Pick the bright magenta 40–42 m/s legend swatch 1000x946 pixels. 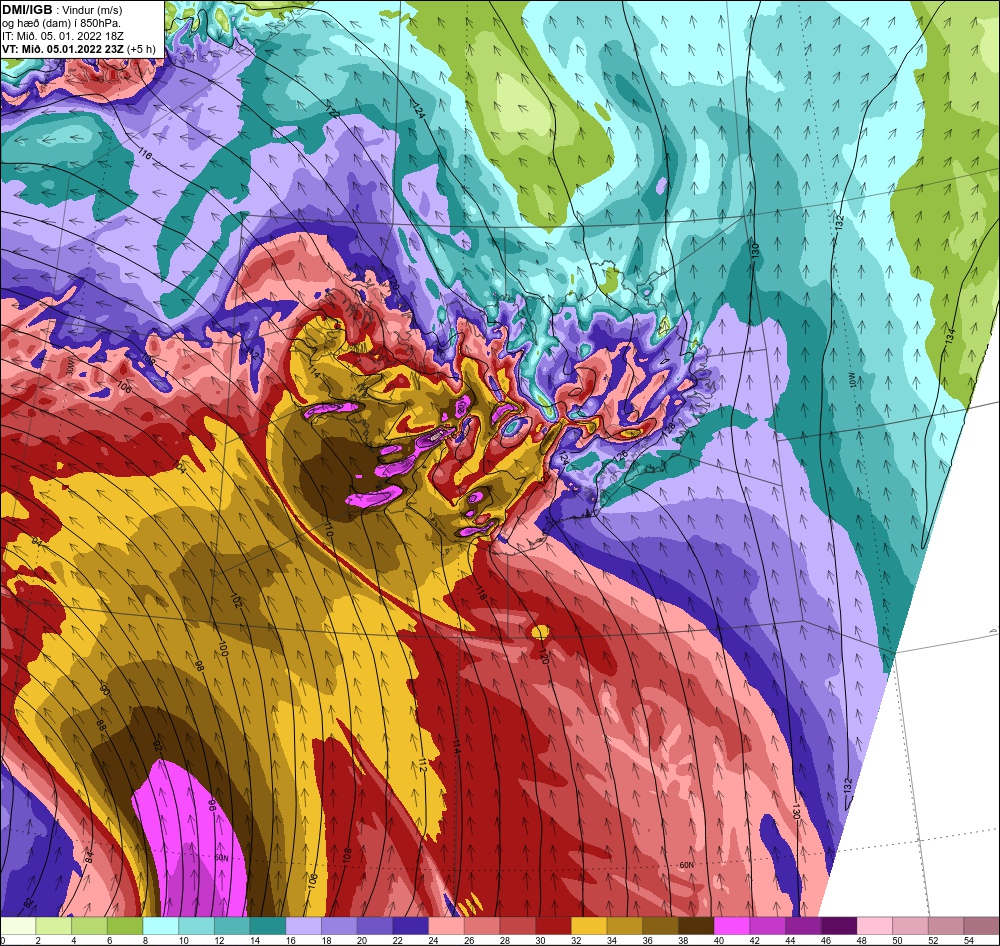click(x=732, y=926)
